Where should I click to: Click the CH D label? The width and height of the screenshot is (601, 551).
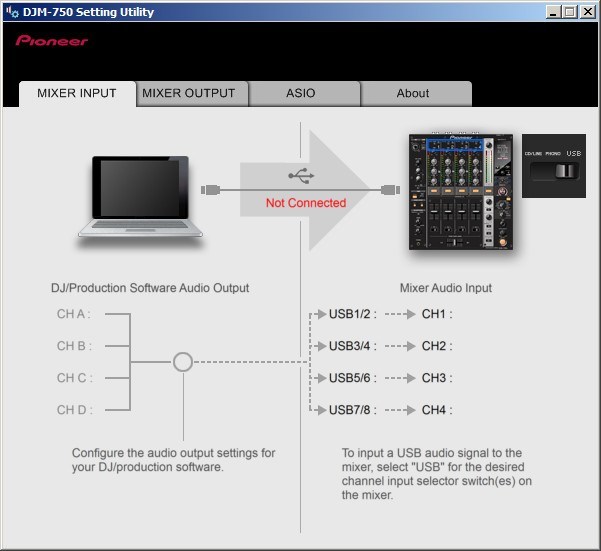point(75,410)
